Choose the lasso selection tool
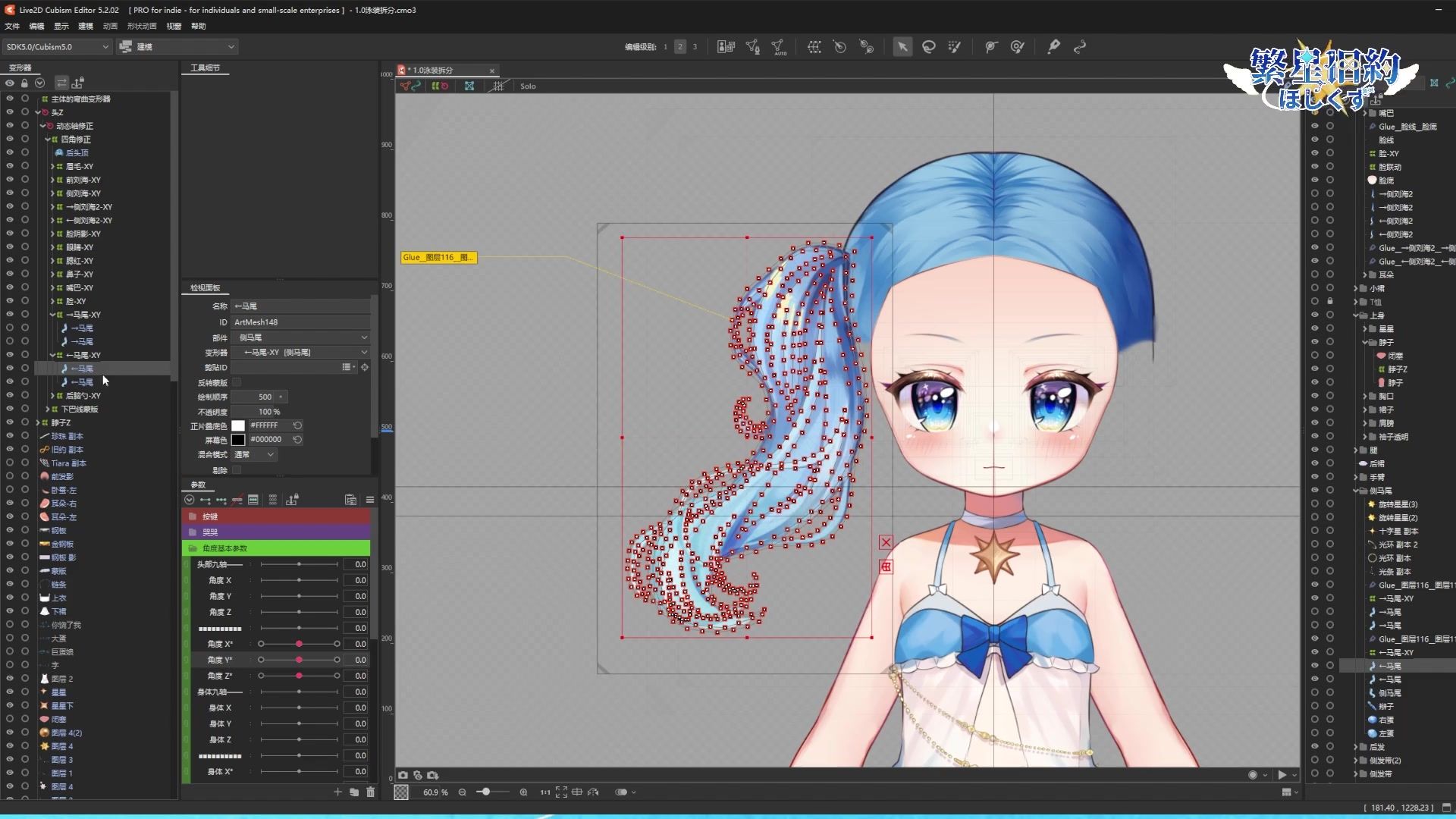The image size is (1456, 819). coord(928,47)
